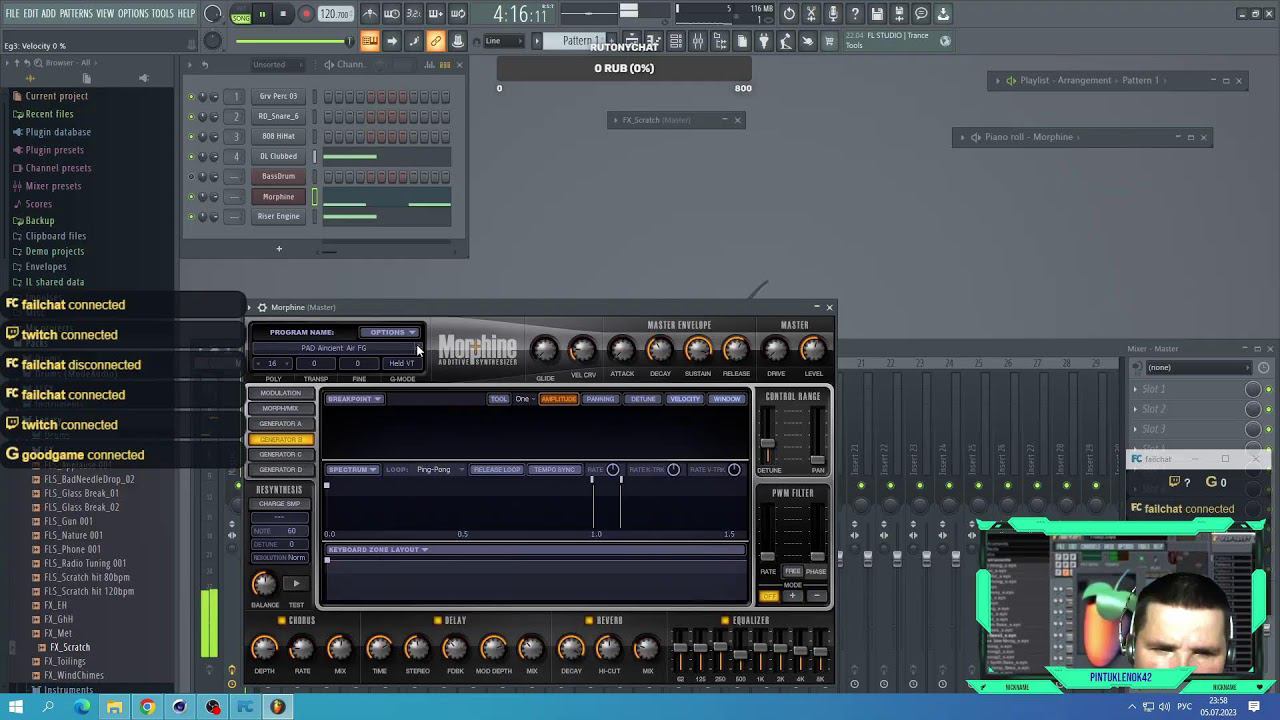This screenshot has width=1280, height=720.
Task: Open the VIEW menu
Action: pyautogui.click(x=105, y=13)
